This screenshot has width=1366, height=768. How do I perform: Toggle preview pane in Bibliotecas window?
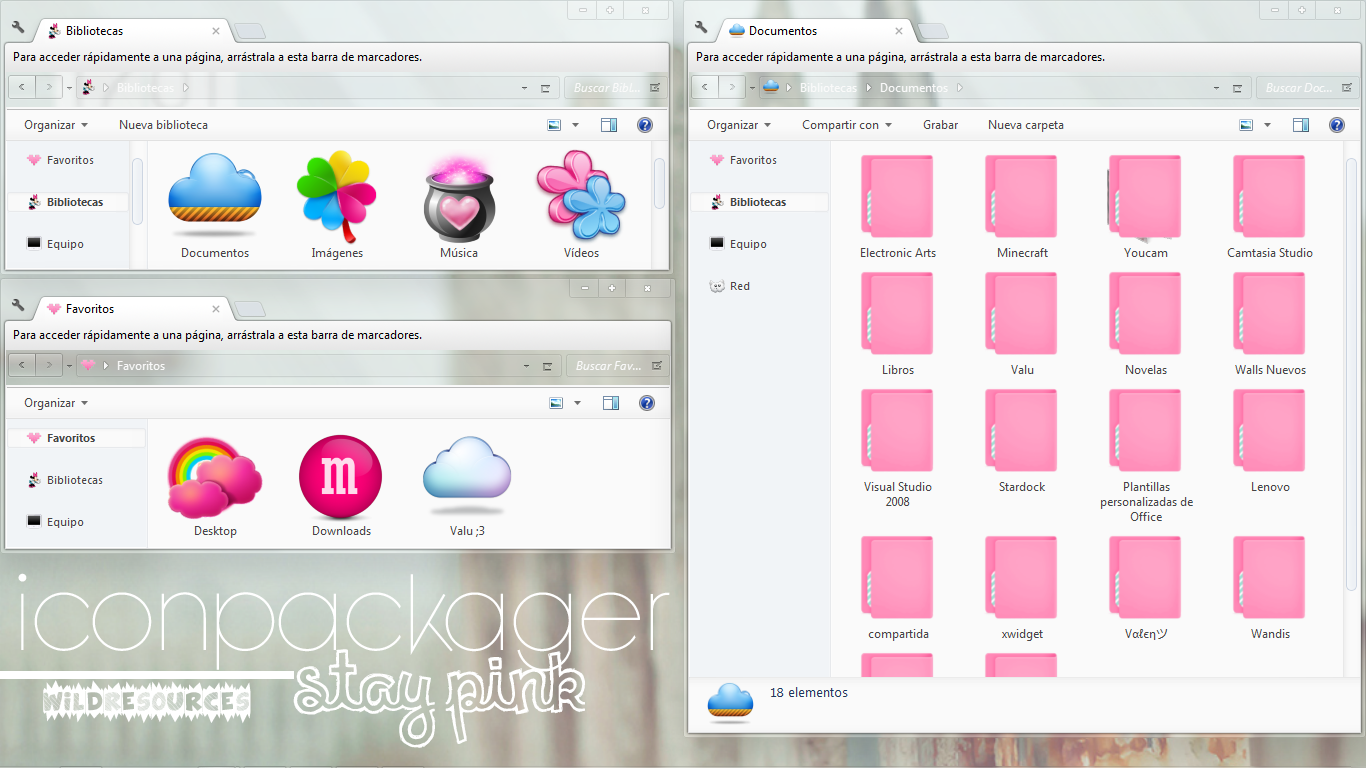click(609, 125)
